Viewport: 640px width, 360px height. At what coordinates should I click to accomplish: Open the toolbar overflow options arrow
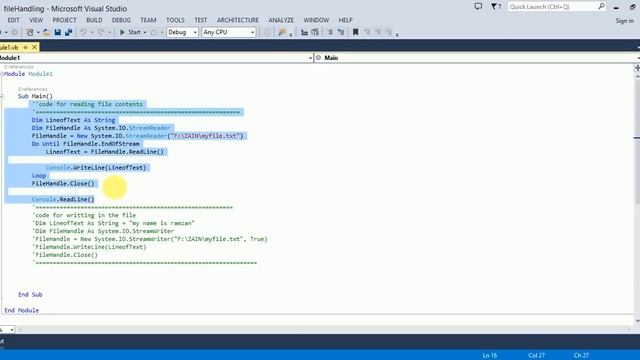397,35
